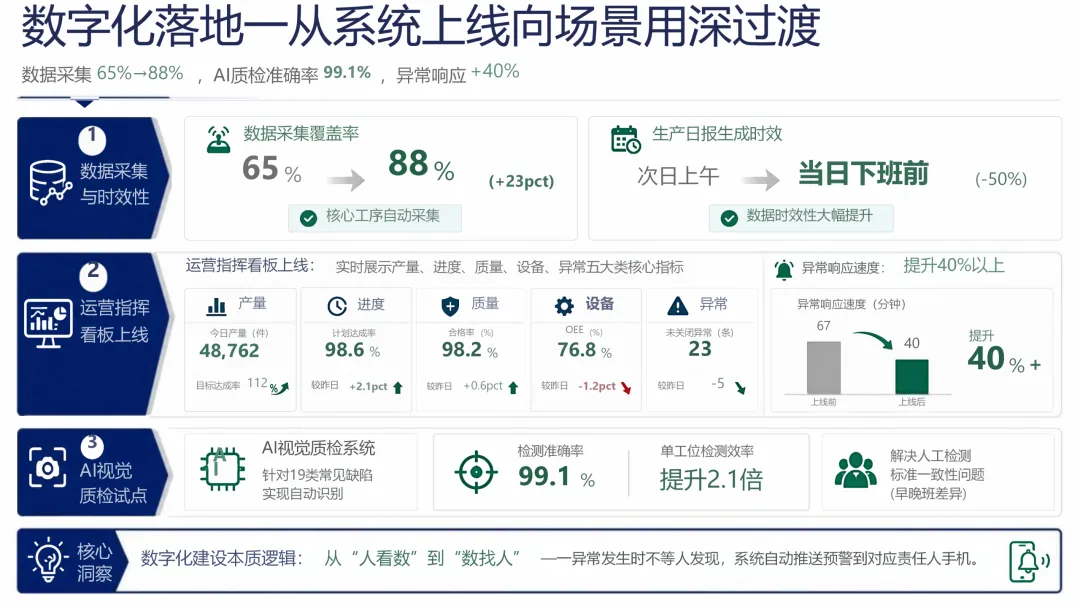
Task: Click the green up arrow after +0.6pct
Action: click(513, 388)
